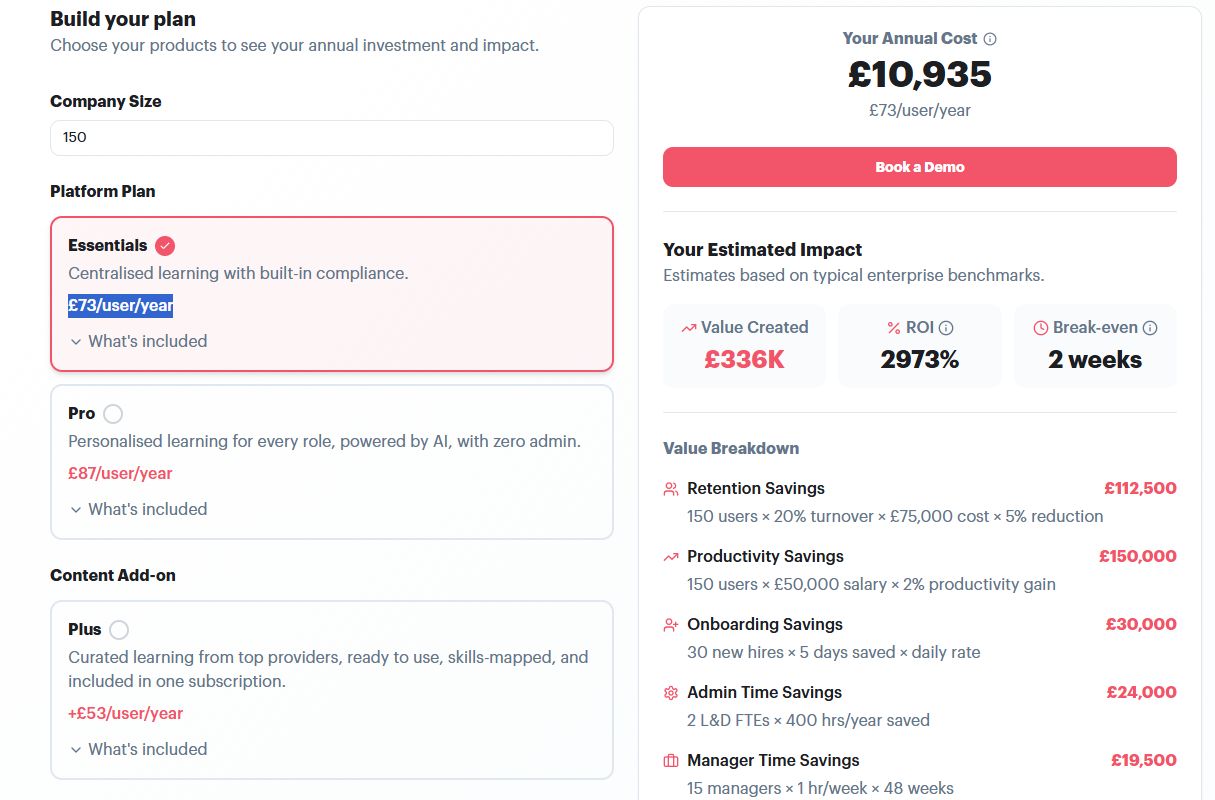Click the Value Created trend icon
The image size is (1215, 800).
click(x=689, y=327)
